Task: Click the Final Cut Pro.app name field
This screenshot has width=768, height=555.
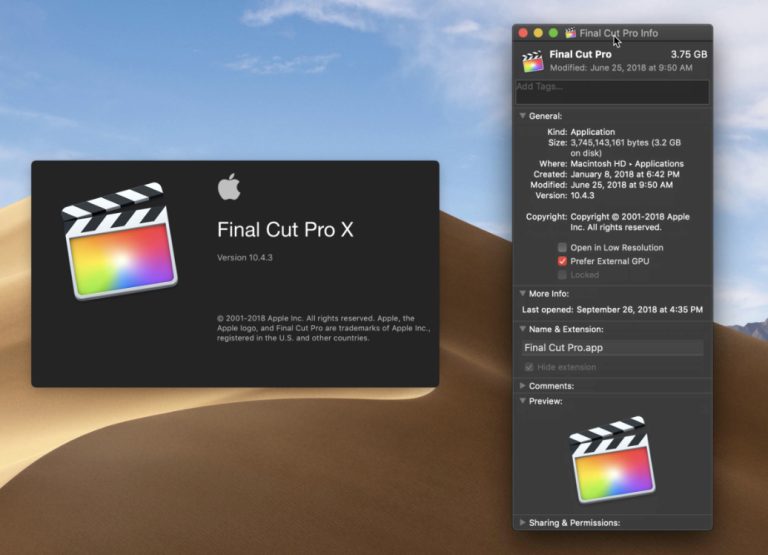Action: [x=612, y=348]
